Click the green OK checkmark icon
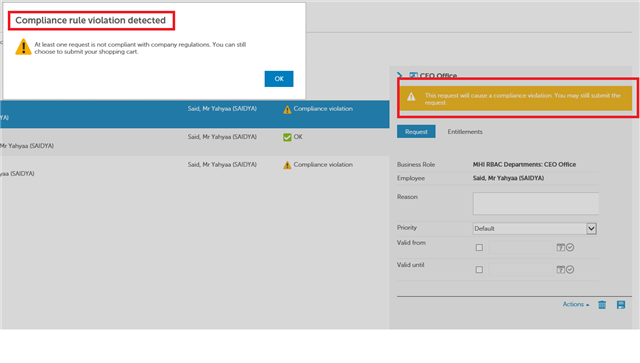This screenshot has width=640, height=363. [287, 137]
